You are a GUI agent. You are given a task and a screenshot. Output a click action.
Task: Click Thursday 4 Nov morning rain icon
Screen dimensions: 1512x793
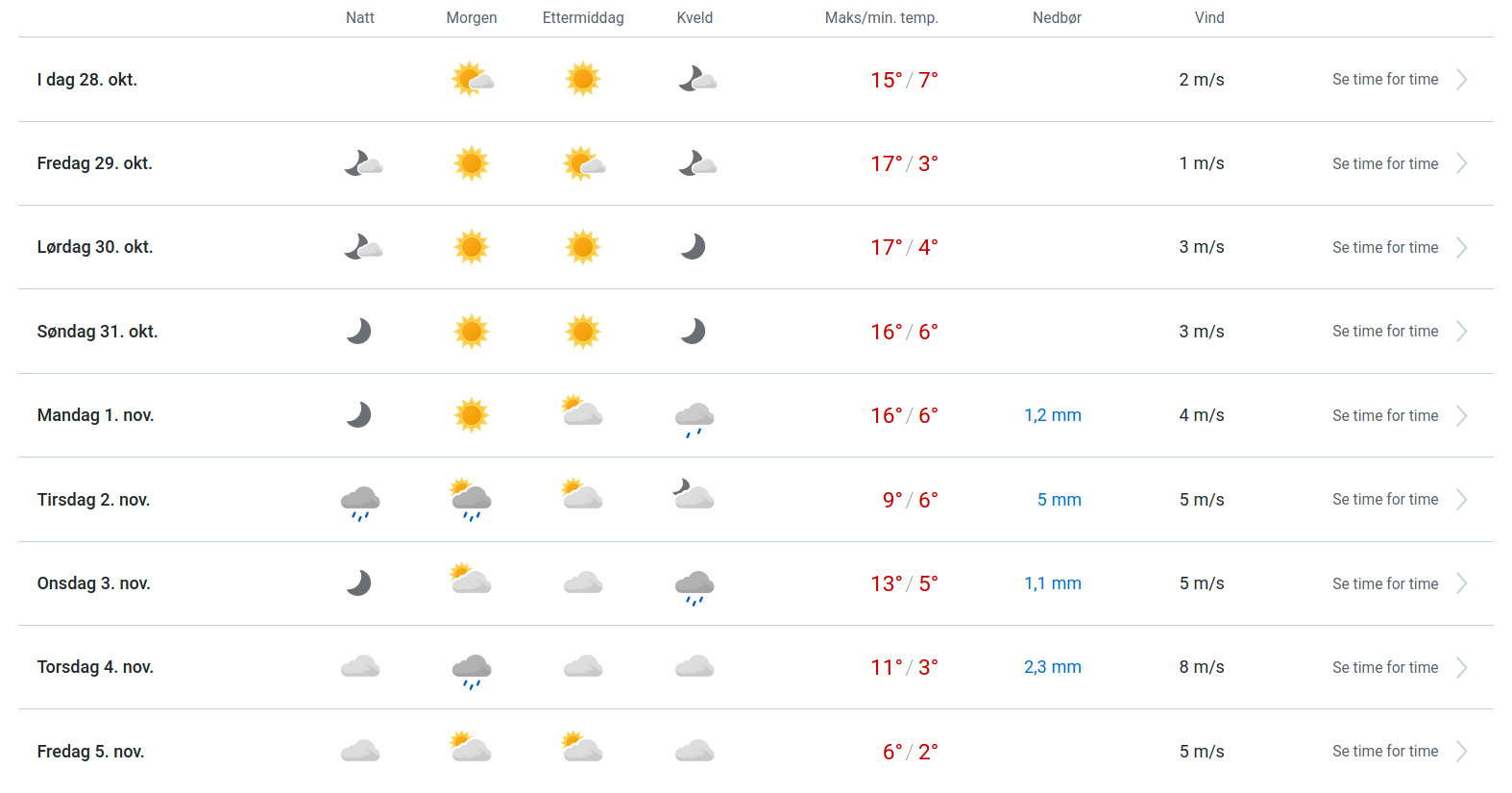472,670
